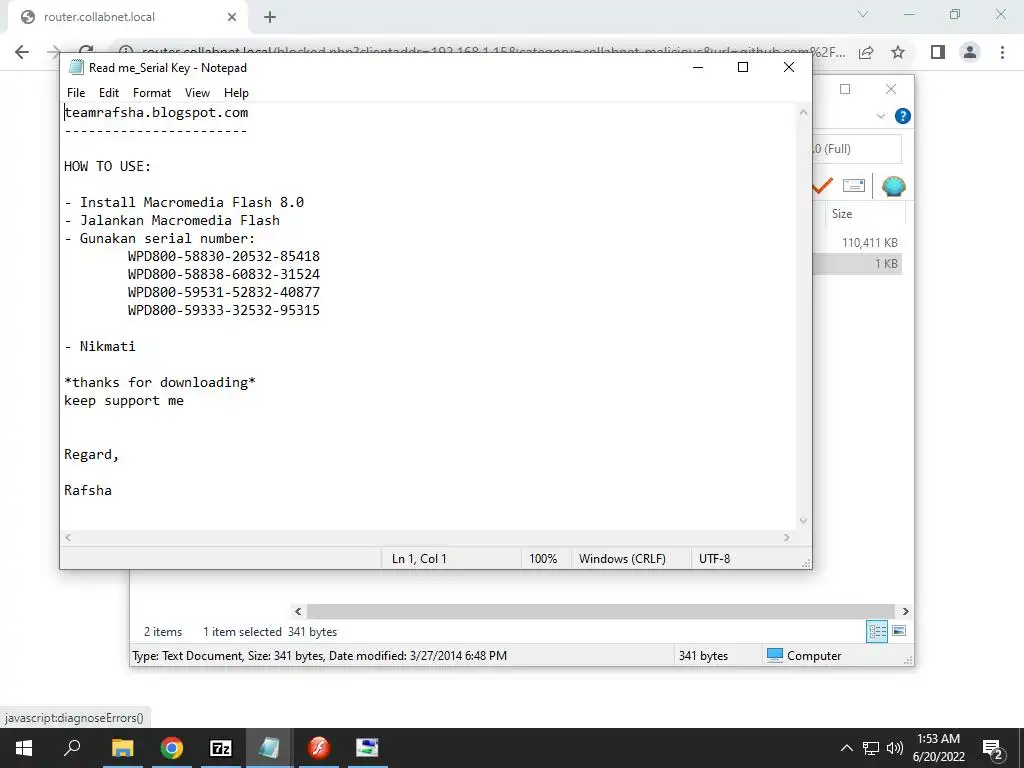Open Chrome's three-dot menu

pyautogui.click(x=1002, y=52)
